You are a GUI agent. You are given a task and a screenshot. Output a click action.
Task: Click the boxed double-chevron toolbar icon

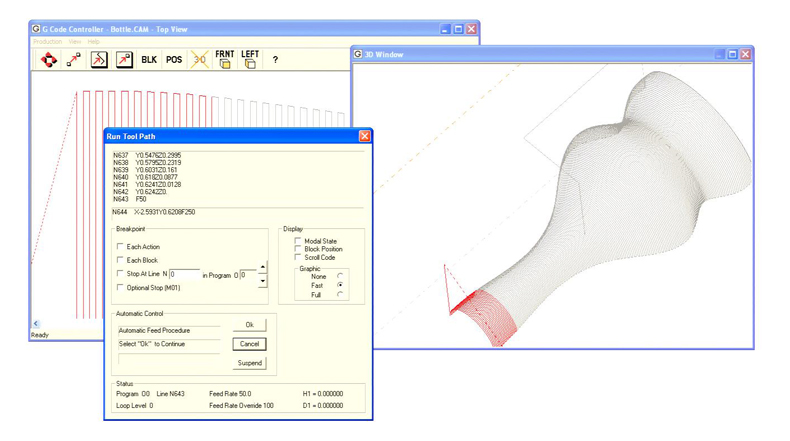point(99,60)
